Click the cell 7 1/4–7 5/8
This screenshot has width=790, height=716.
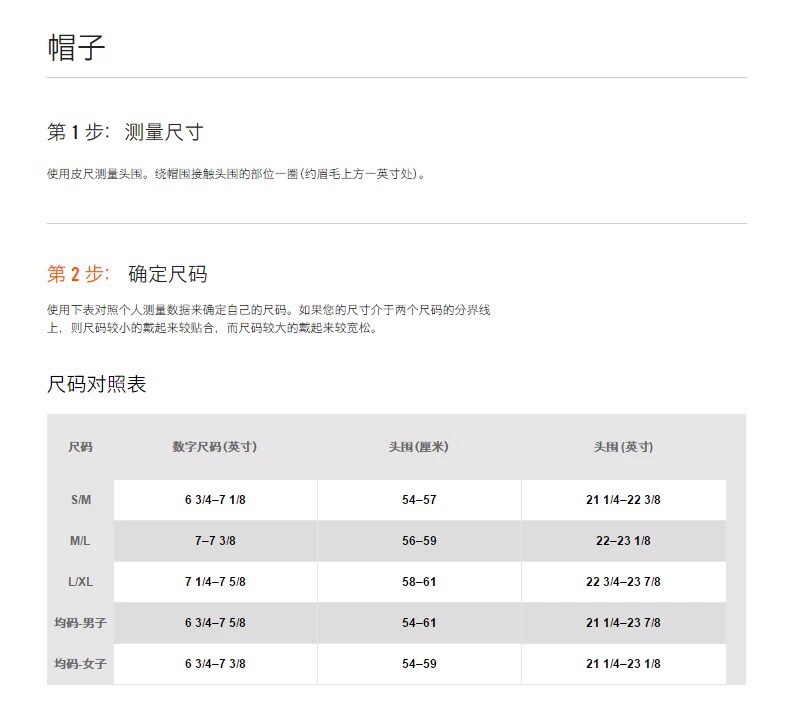pyautogui.click(x=215, y=582)
